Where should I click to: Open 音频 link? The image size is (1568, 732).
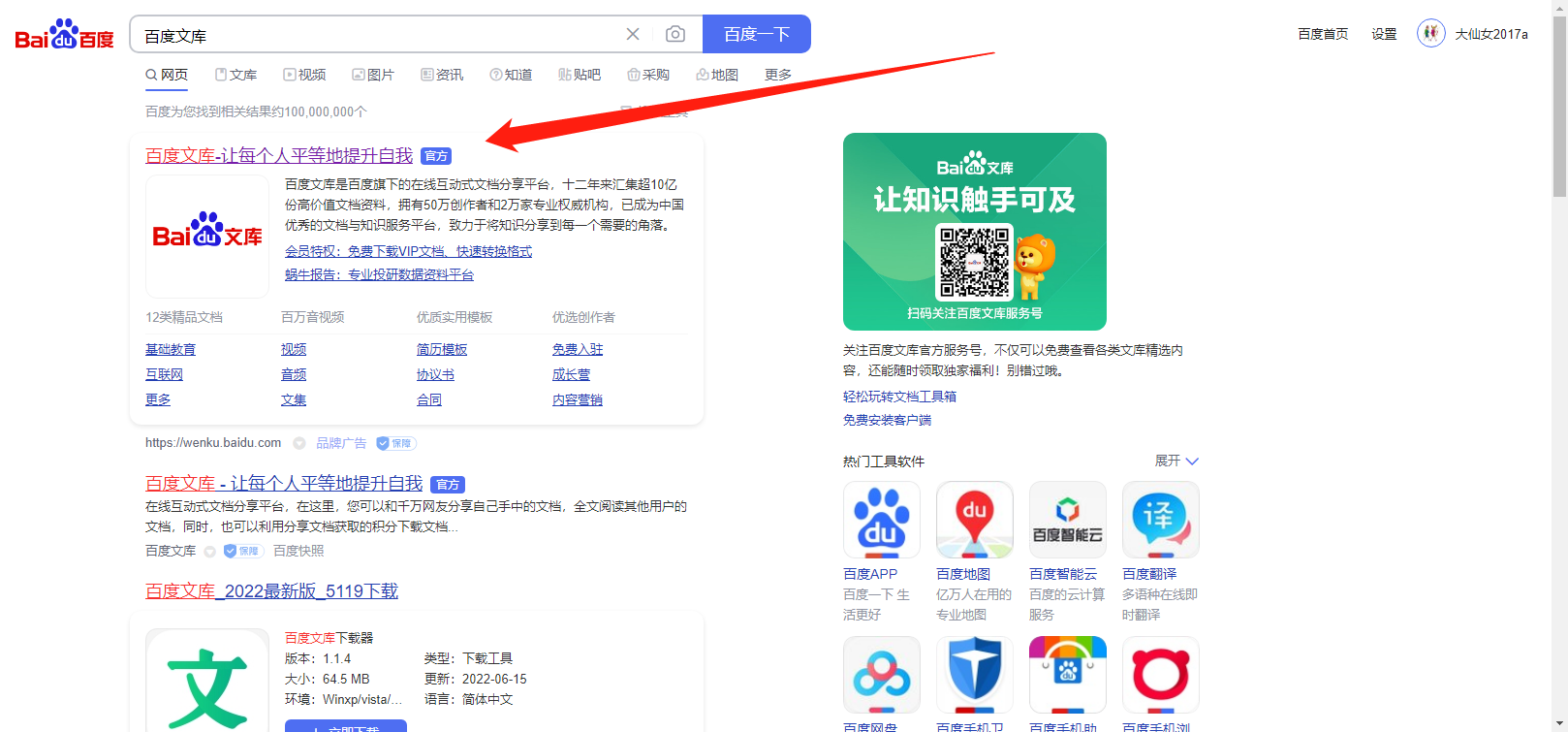pos(294,374)
